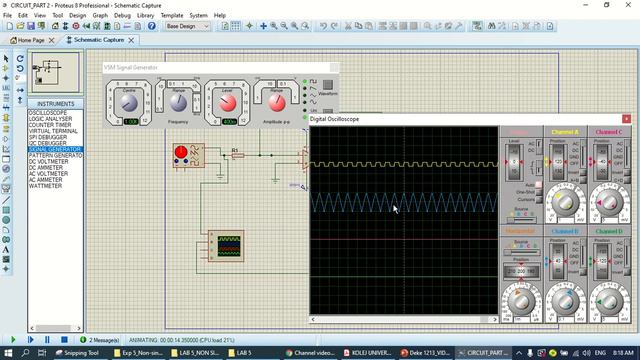Screen dimensions: 640x360
Task: Select DC VOLTMETER in instruments list
Action: tap(56, 162)
